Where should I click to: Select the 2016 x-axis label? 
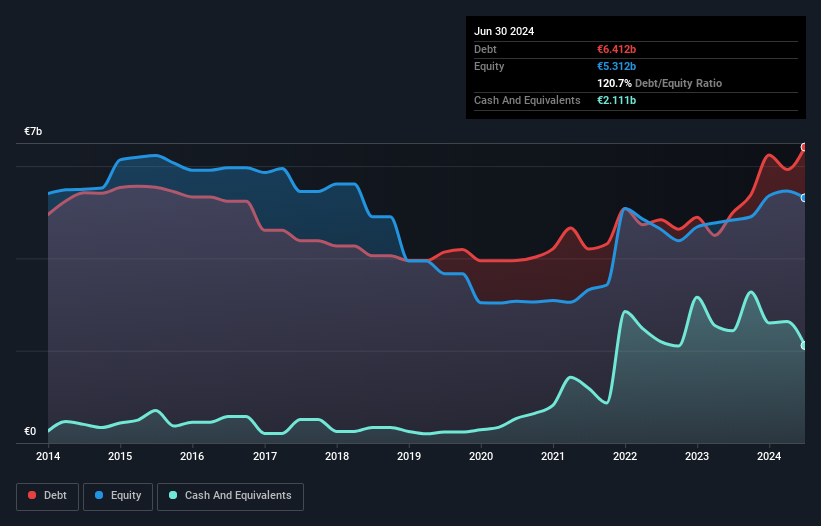coord(192,456)
